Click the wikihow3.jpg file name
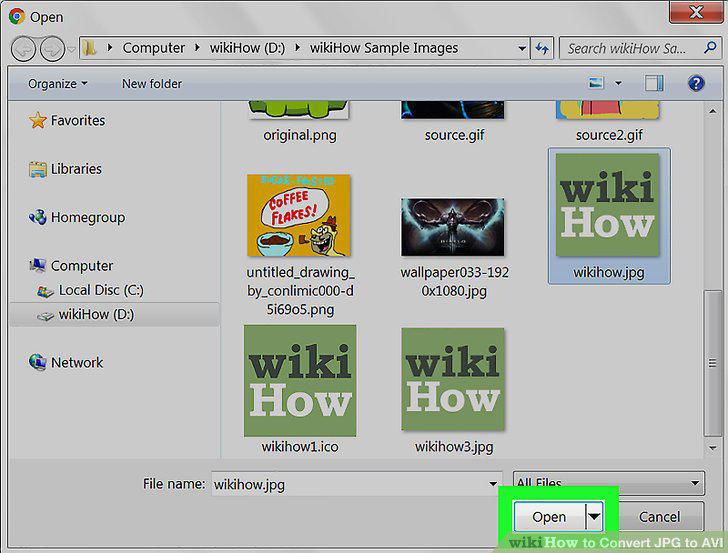728x553 pixels. tap(454, 447)
